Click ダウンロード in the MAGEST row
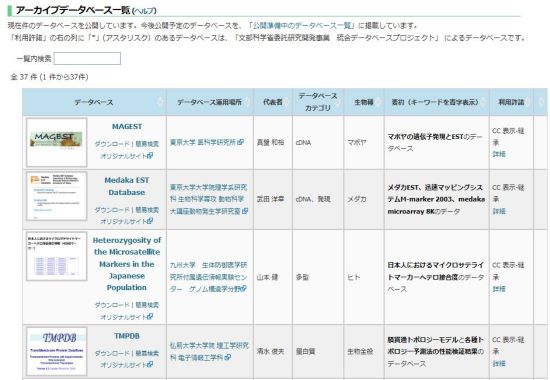Viewport: 550px width, 380px height. tap(112, 144)
